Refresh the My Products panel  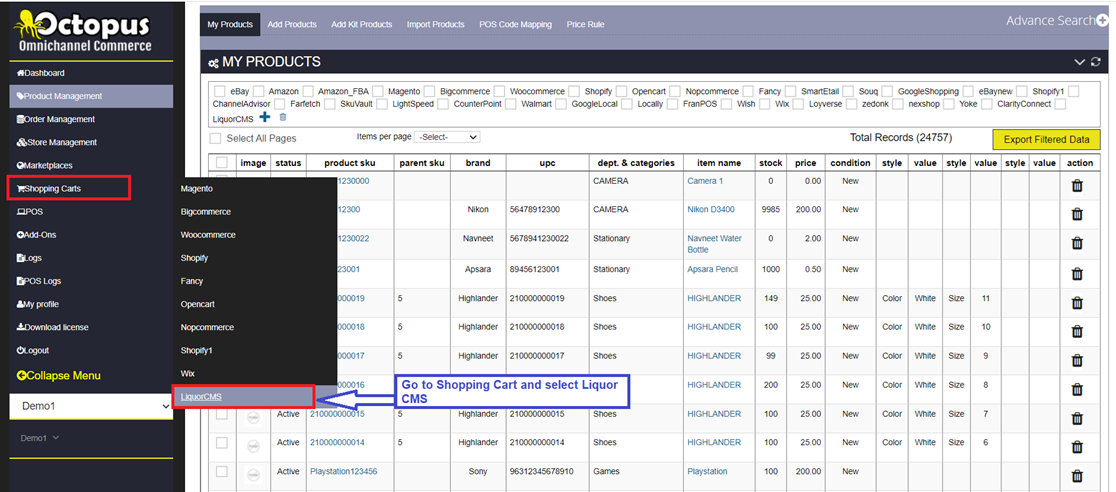(x=1095, y=63)
